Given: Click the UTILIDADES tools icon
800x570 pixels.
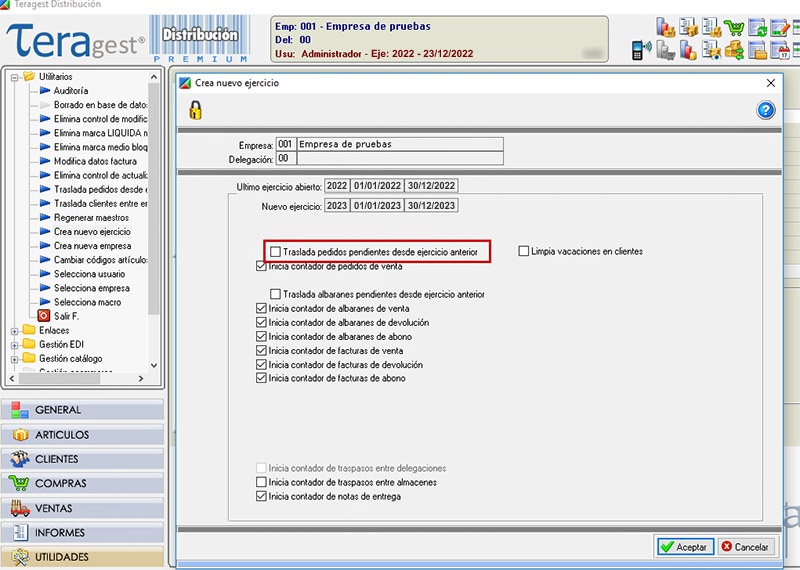Looking at the screenshot, I should (x=20, y=557).
